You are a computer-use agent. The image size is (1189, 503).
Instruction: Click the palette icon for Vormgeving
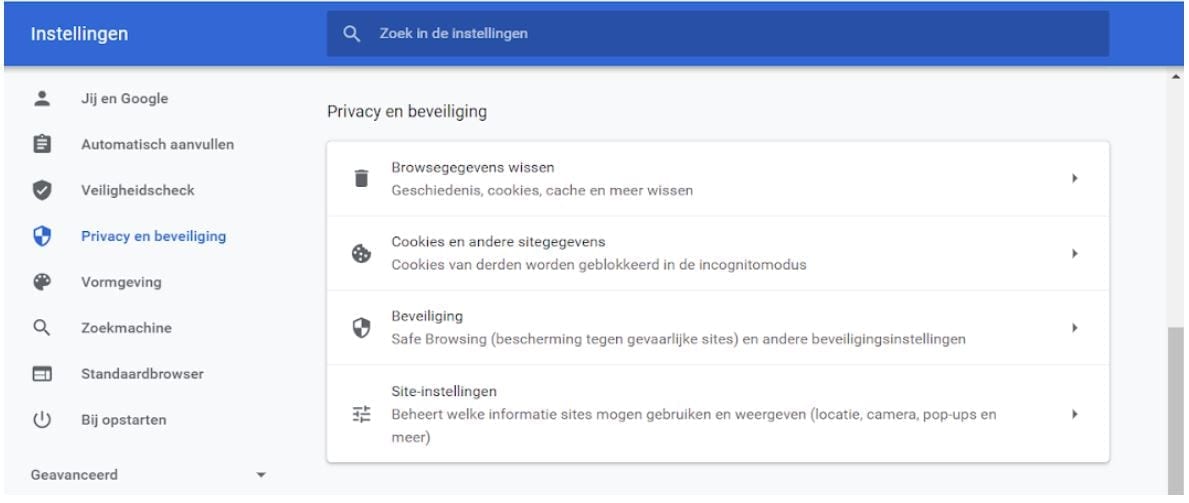tap(42, 282)
